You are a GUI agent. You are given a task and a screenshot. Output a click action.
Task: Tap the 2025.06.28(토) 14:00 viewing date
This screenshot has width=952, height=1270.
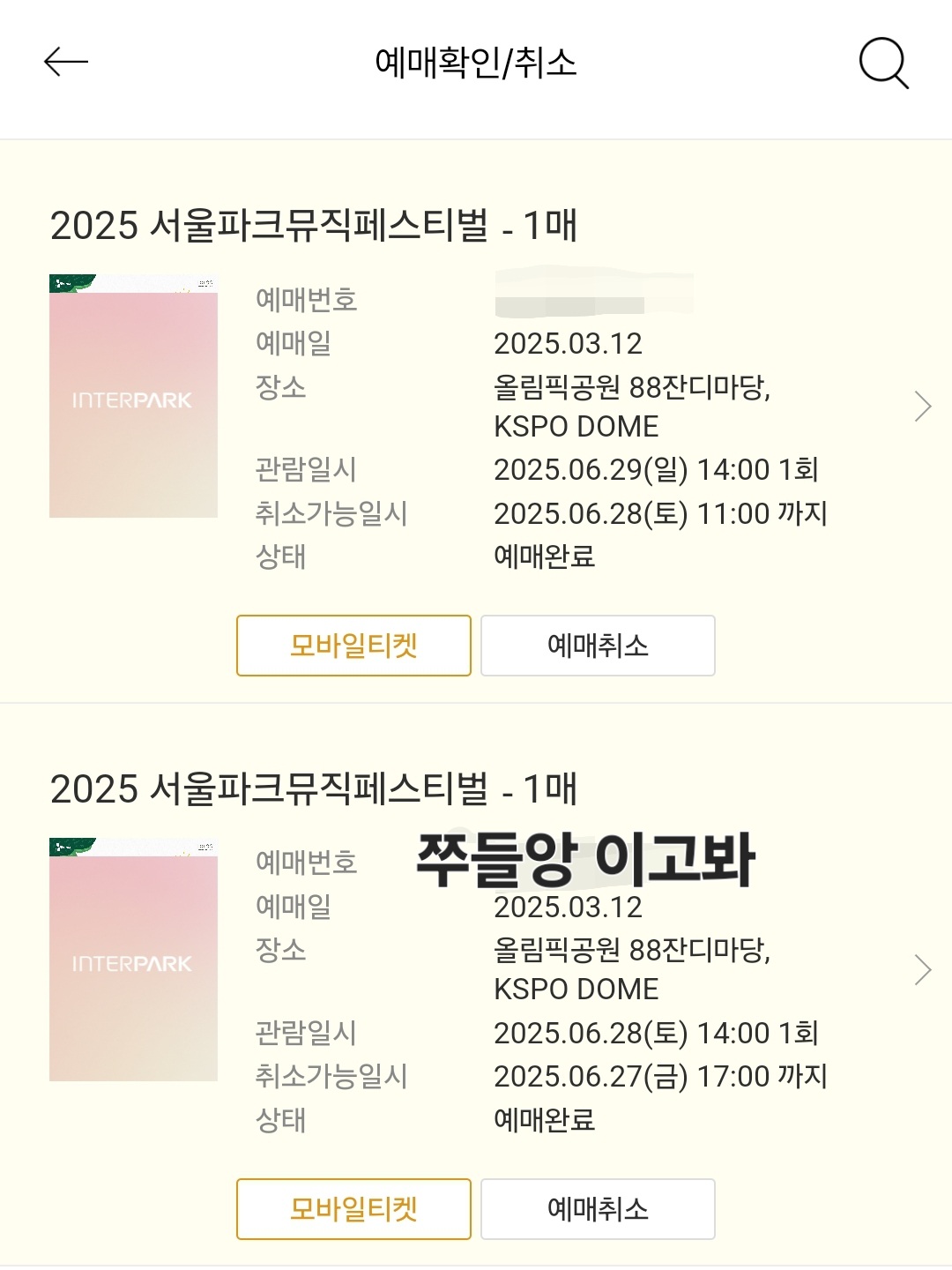[656, 1033]
